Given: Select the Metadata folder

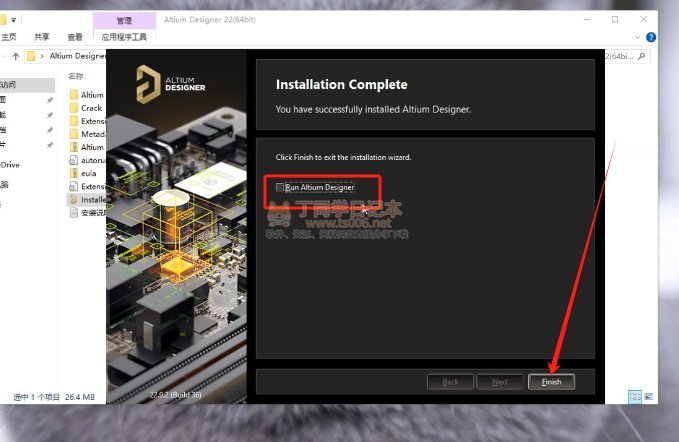Looking at the screenshot, I should pyautogui.click(x=87, y=134).
